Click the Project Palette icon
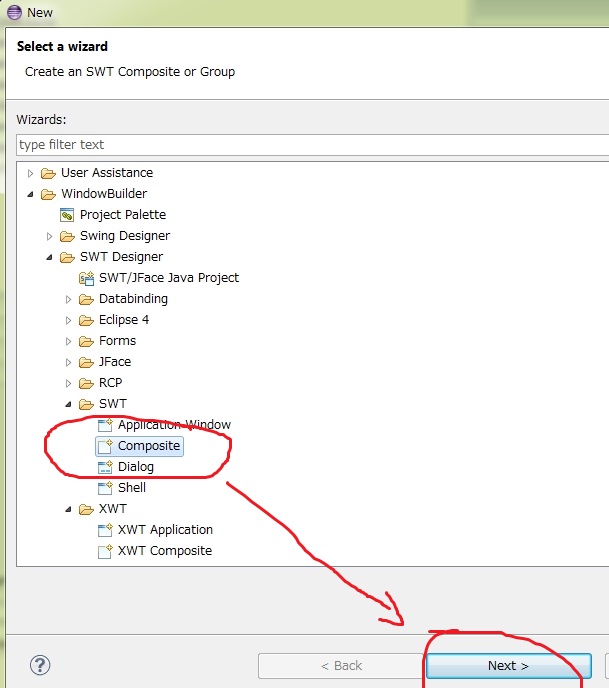The image size is (609, 688). [67, 215]
